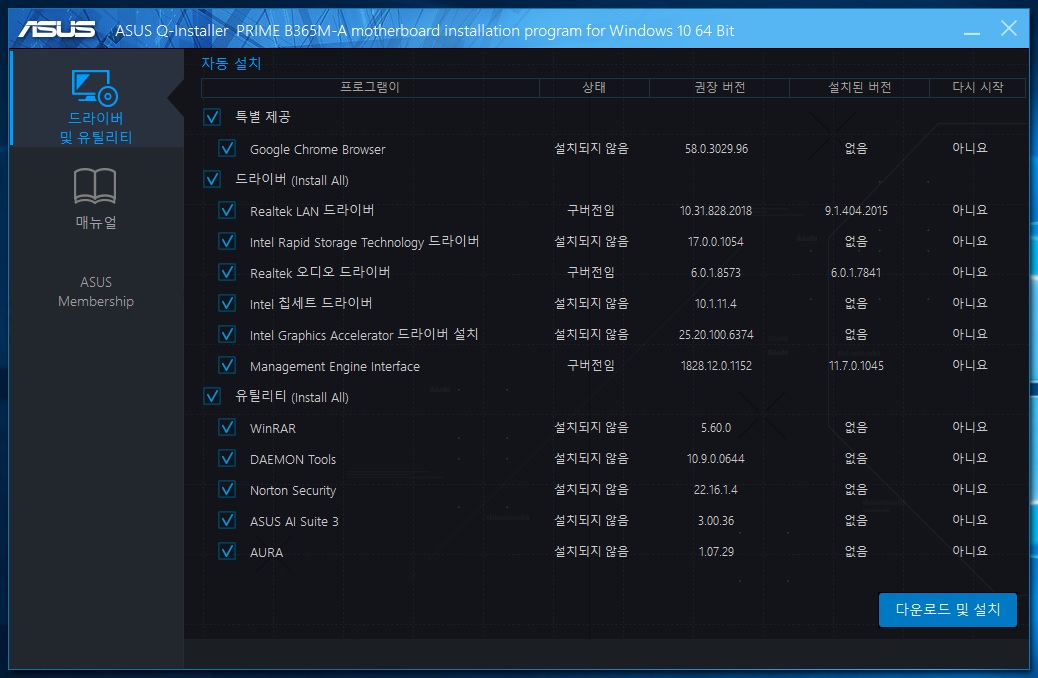1038x678 pixels.
Task: Toggle the 유틸리티 (Install All) checkbox
Action: click(x=212, y=396)
